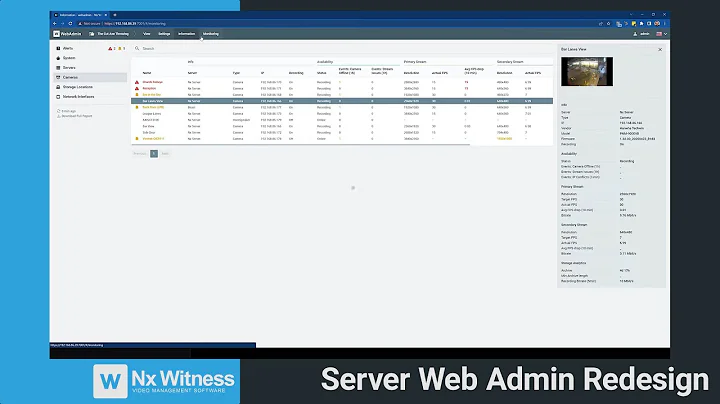
Task: Click the WebAdmin logo
Action: (67, 34)
